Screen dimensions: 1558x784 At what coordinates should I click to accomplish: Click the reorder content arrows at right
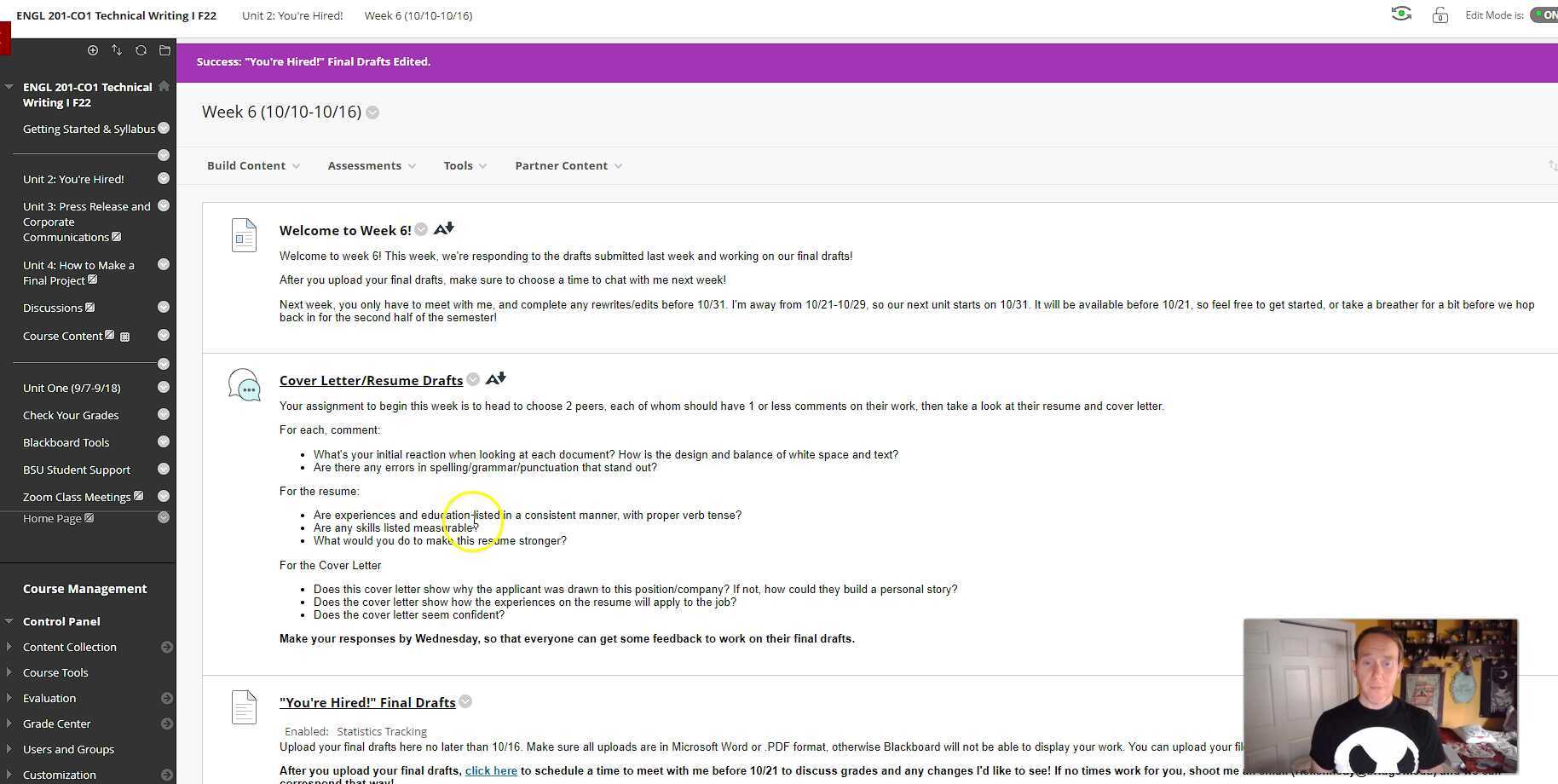pyautogui.click(x=1552, y=165)
